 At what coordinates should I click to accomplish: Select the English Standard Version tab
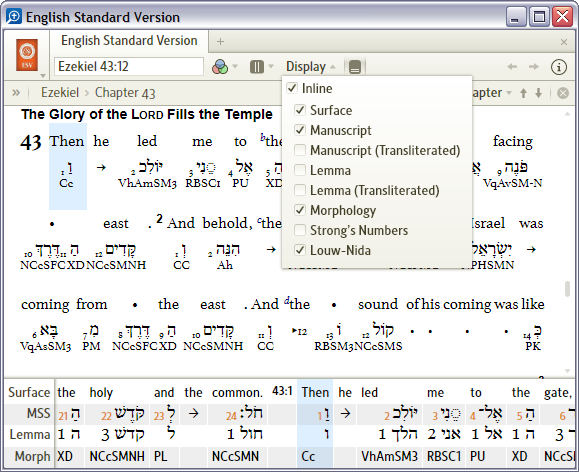[129, 41]
